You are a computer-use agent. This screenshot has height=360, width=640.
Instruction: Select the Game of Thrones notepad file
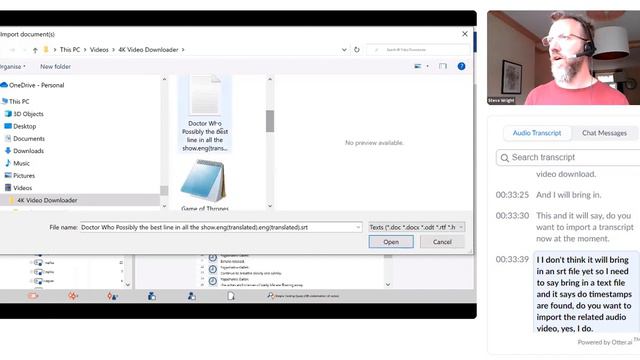pyautogui.click(x=204, y=185)
